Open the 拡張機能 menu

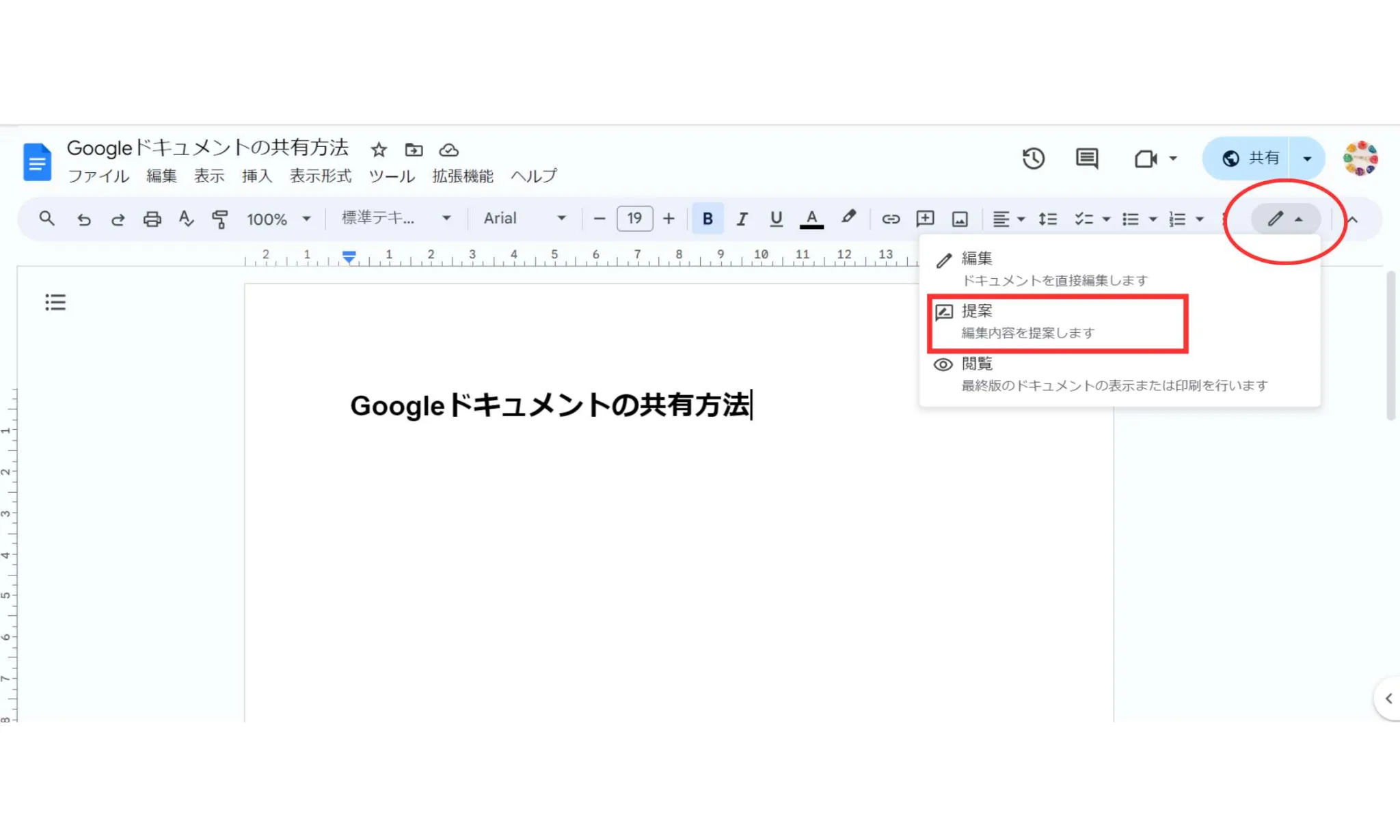pyautogui.click(x=463, y=176)
